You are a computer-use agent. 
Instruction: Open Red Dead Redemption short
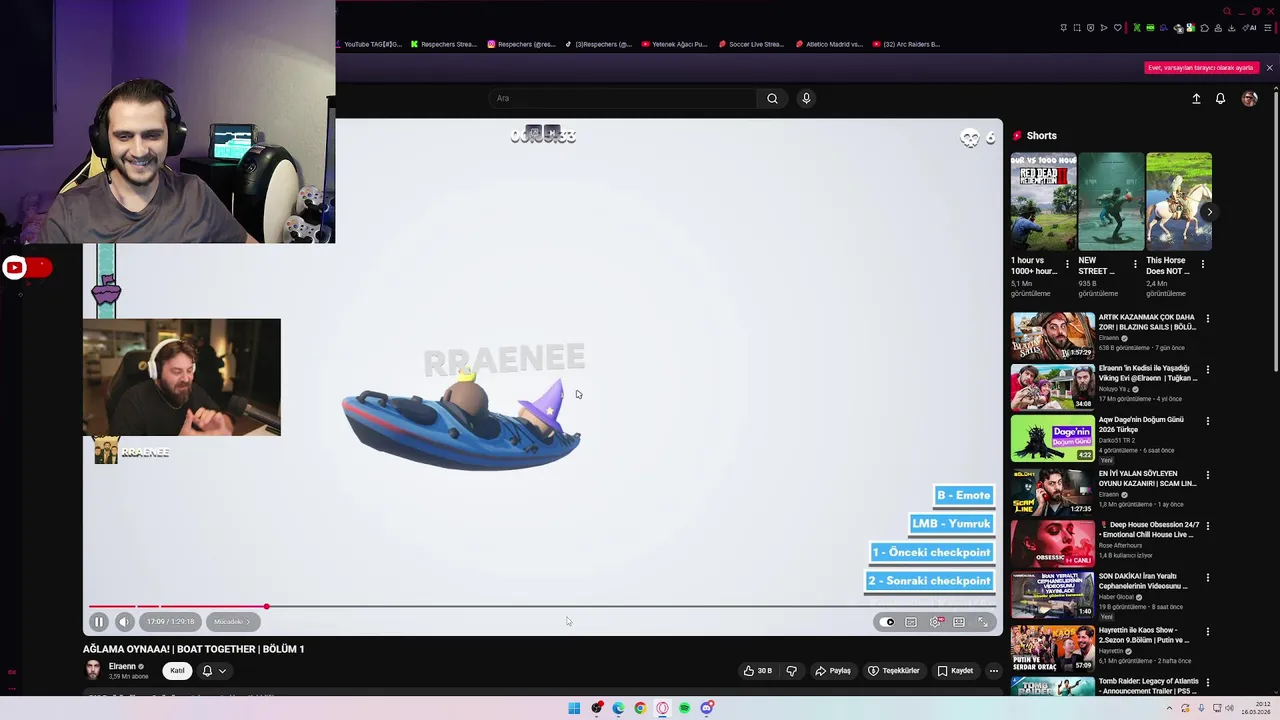1043,201
